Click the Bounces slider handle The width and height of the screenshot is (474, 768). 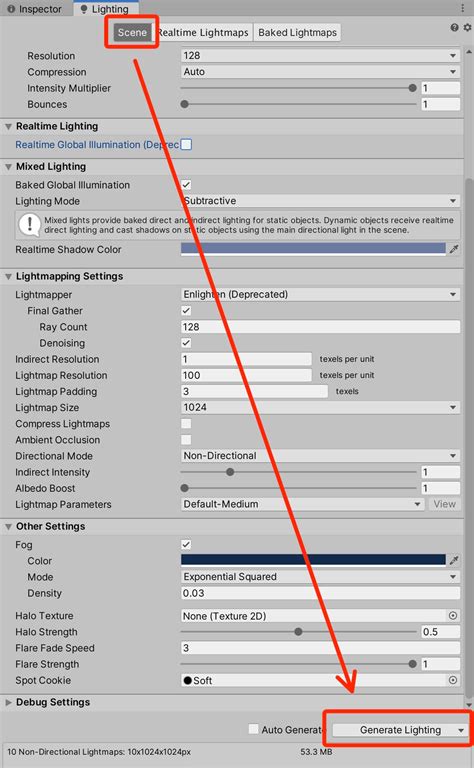(185, 104)
